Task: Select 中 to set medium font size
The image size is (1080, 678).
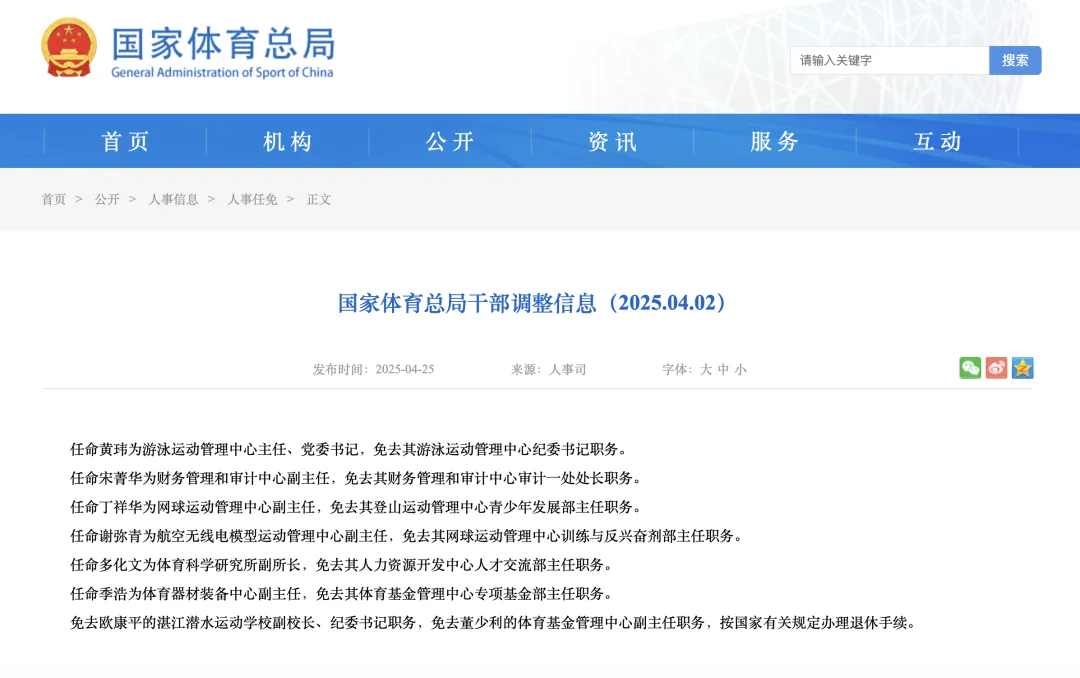Action: 723,369
